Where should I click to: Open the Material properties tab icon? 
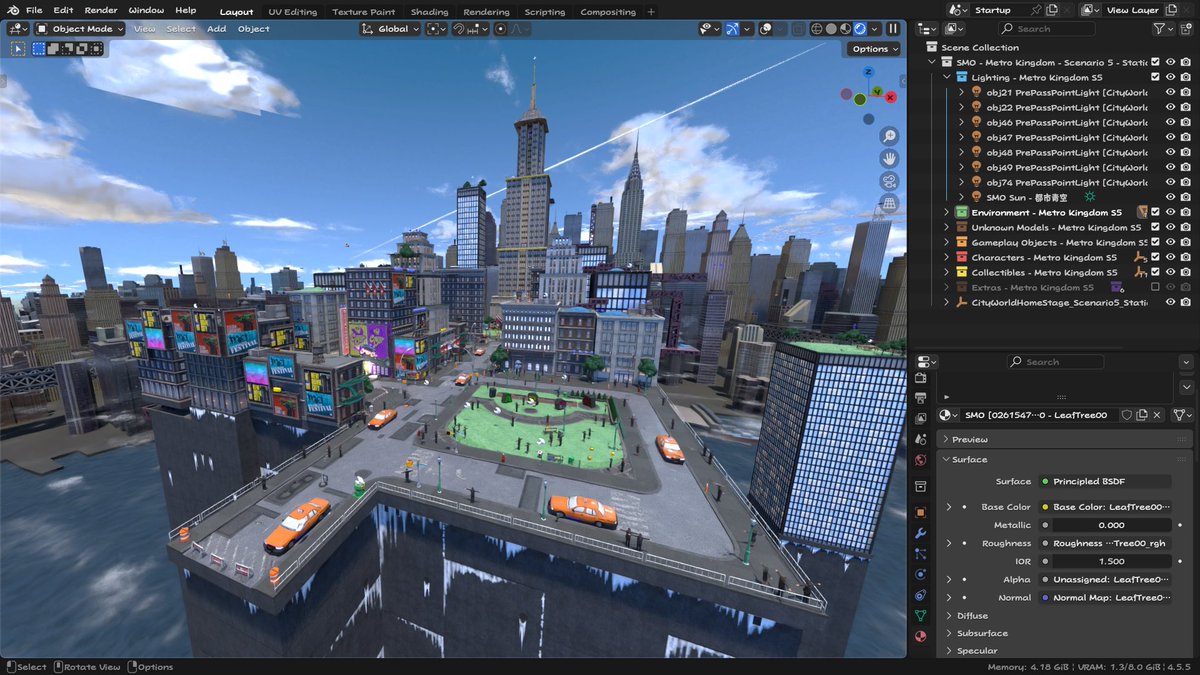tap(920, 636)
